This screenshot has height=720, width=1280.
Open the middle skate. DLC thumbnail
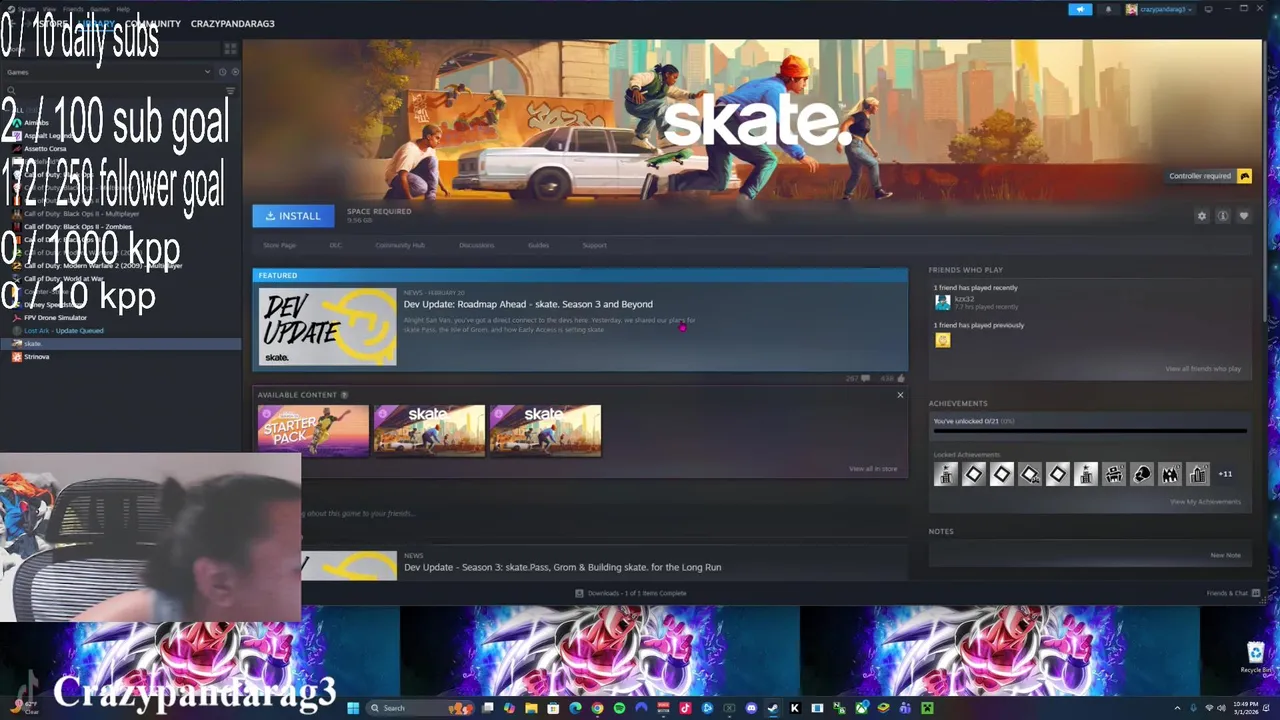[x=429, y=431]
